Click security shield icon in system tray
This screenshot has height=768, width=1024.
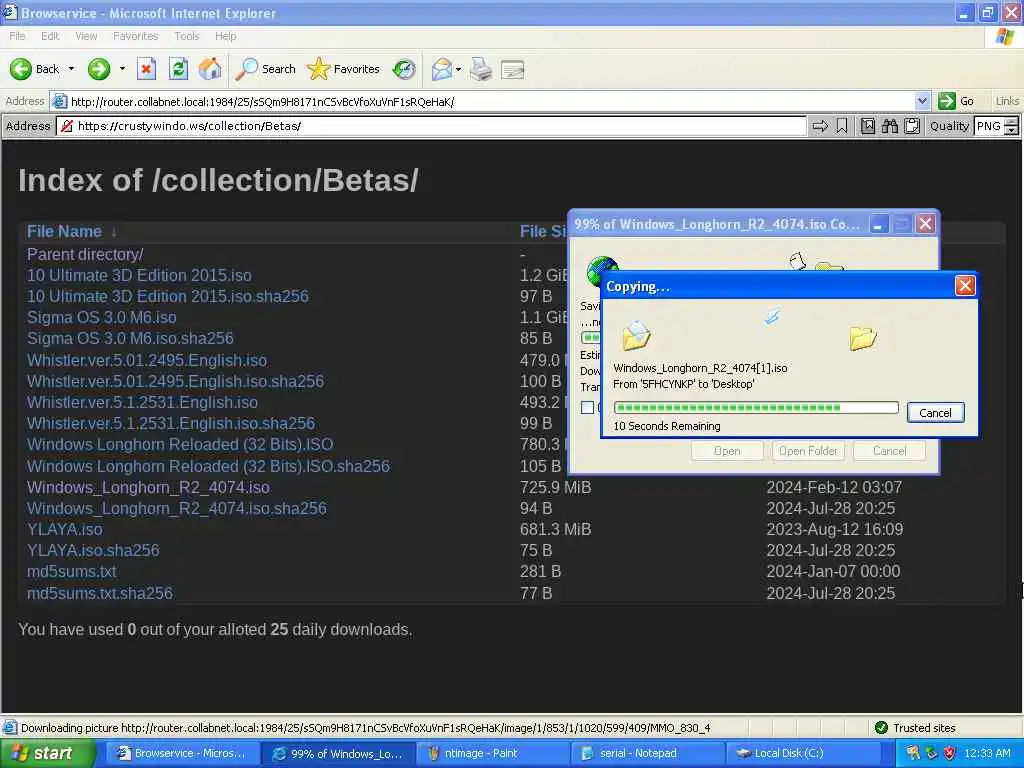tap(950, 753)
